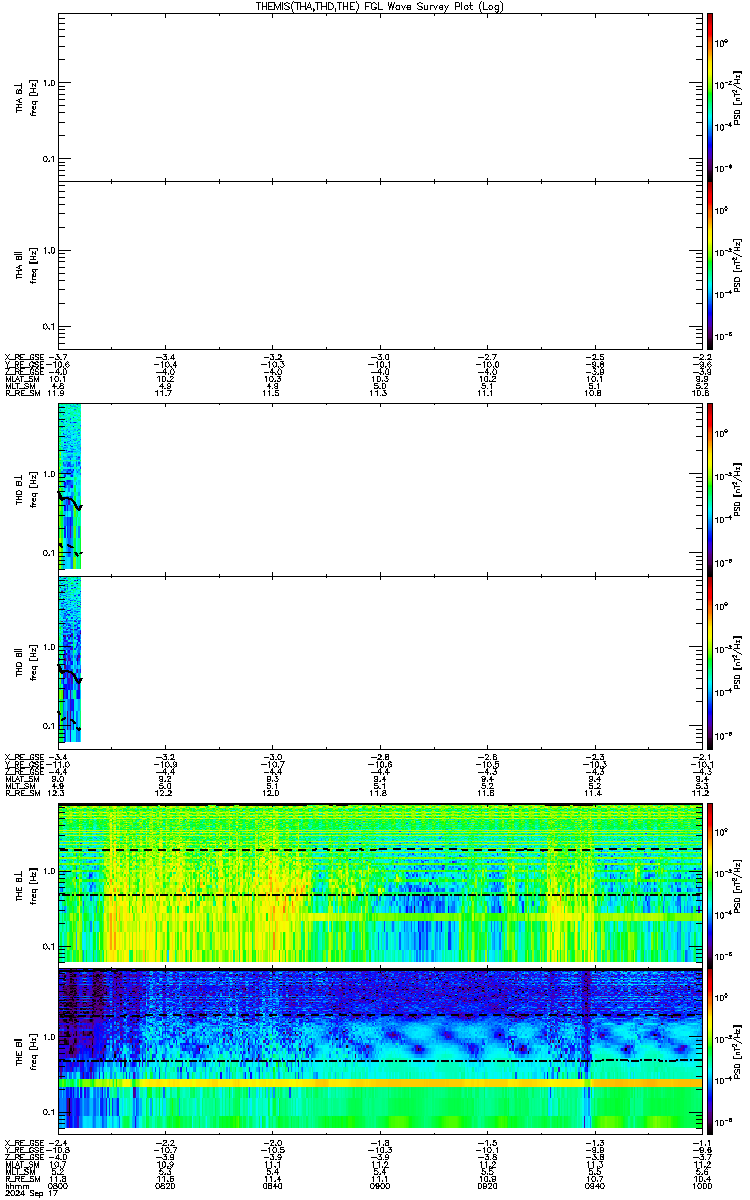Click the 'THA BL' axis label
750x1200 pixels.
pos(20,97)
